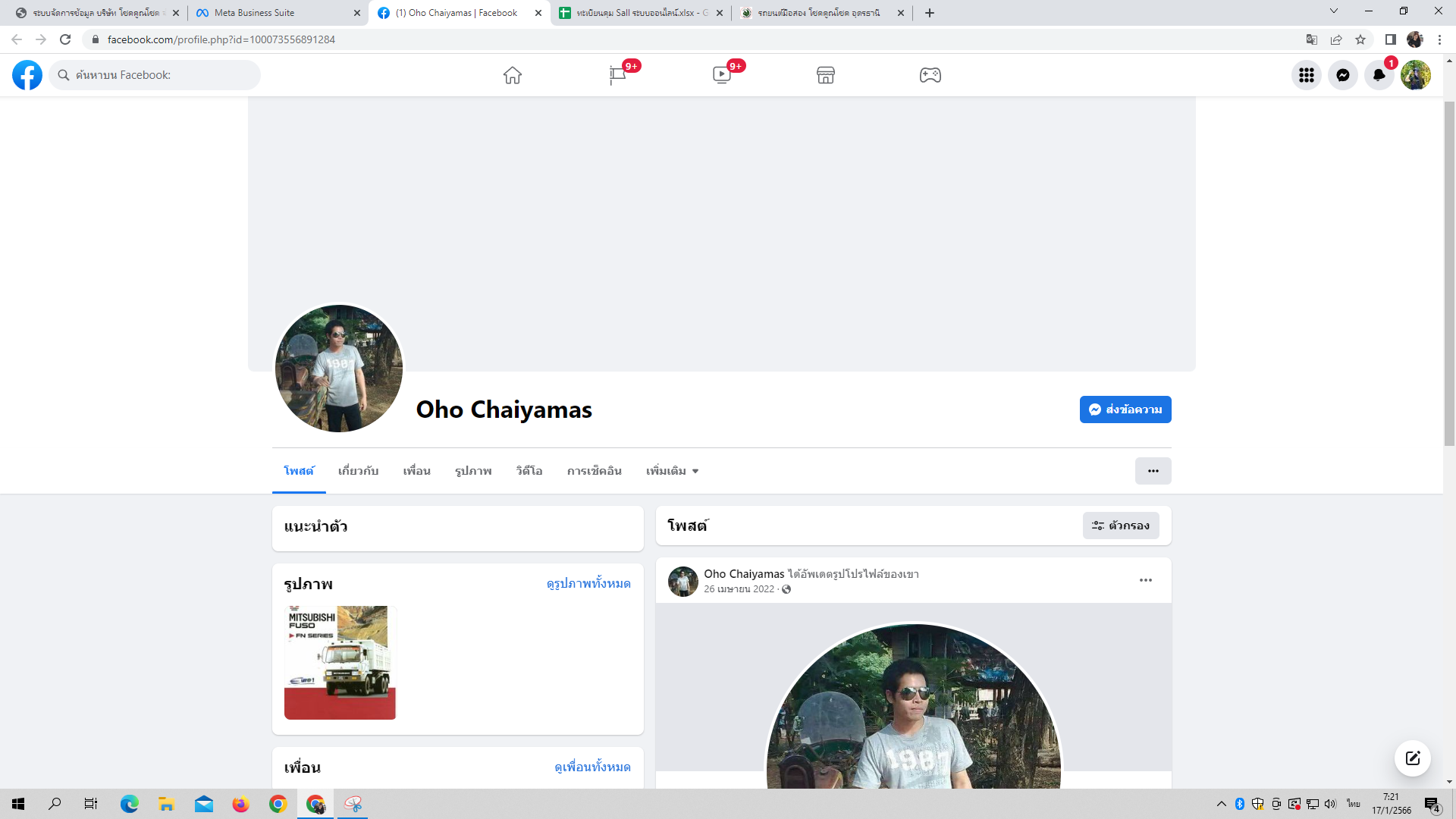Open the Pages flag icon
The height and width of the screenshot is (819, 1456).
point(617,75)
